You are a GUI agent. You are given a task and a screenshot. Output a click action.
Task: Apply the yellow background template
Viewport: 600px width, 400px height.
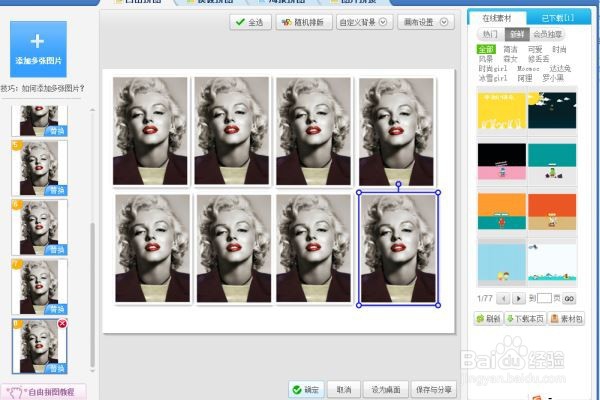502,110
